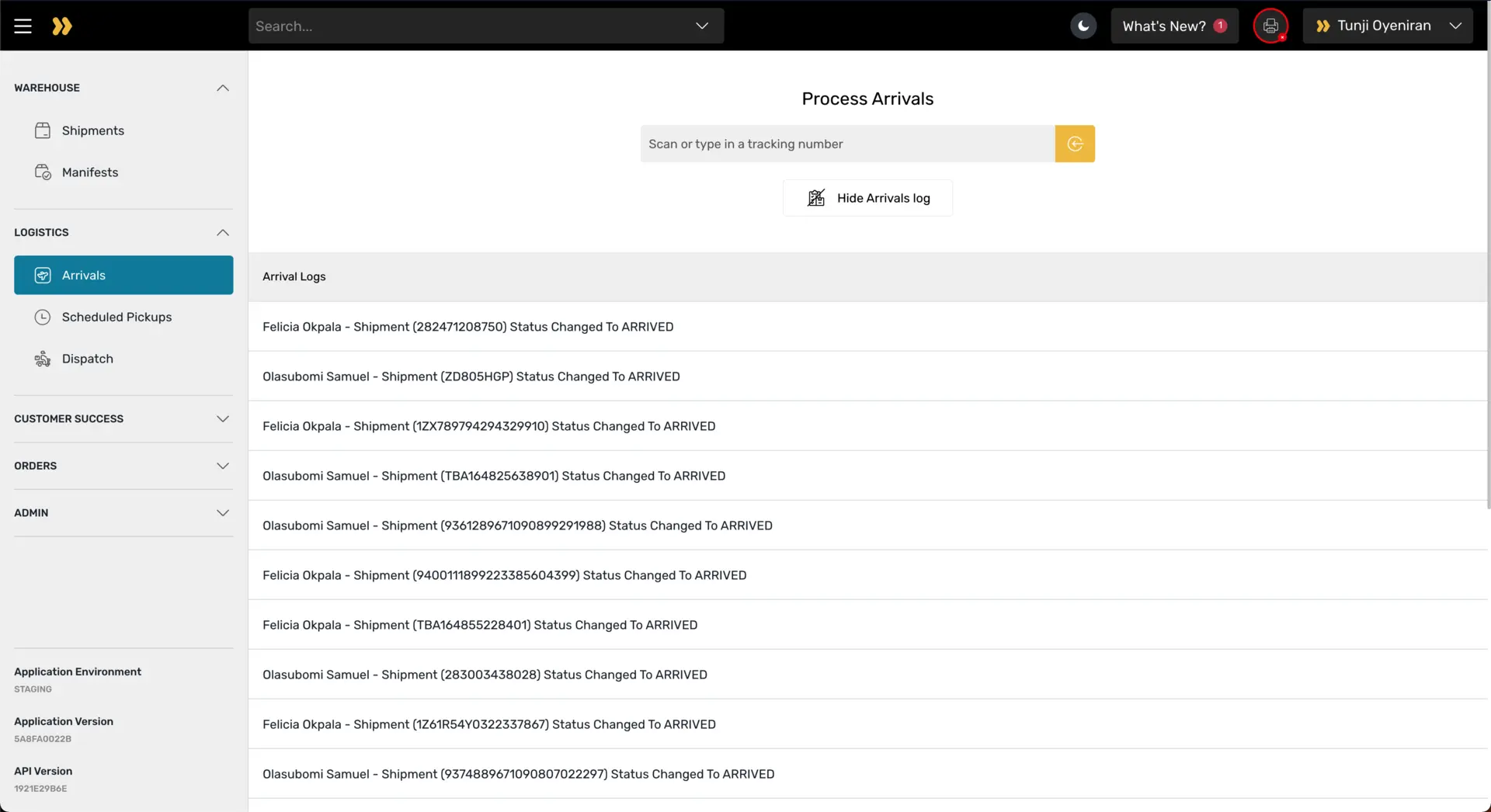This screenshot has width=1491, height=812.
Task: Select log entry for shipment 283003438028
Action: 867,675
